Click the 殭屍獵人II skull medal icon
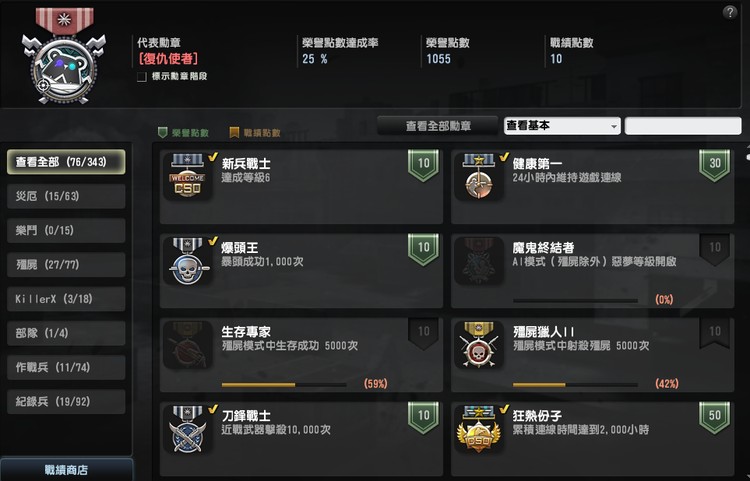Screen dimensions: 750x481 (479, 345)
